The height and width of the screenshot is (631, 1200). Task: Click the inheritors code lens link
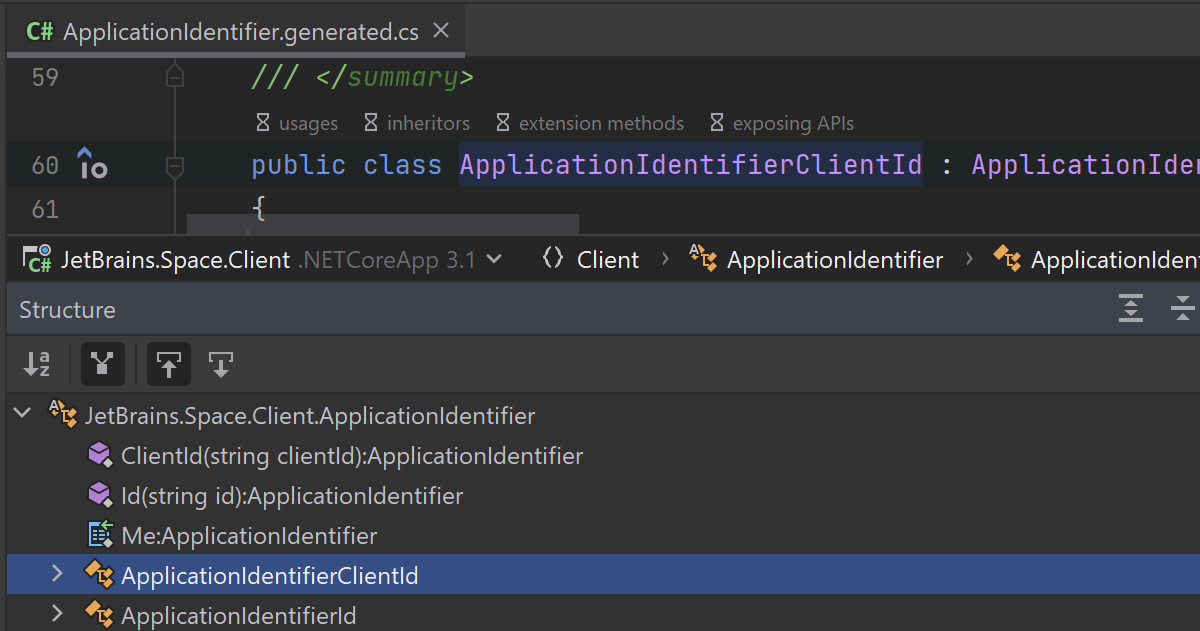pos(427,124)
